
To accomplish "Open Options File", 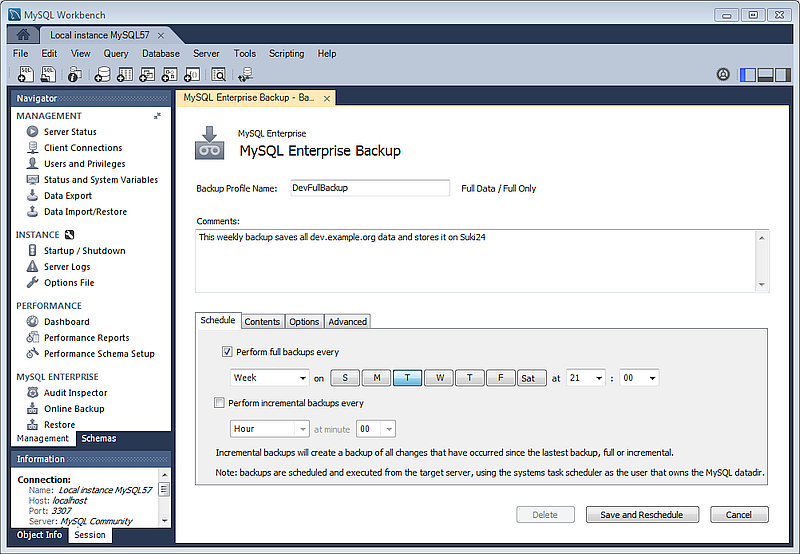I will click(x=69, y=283).
